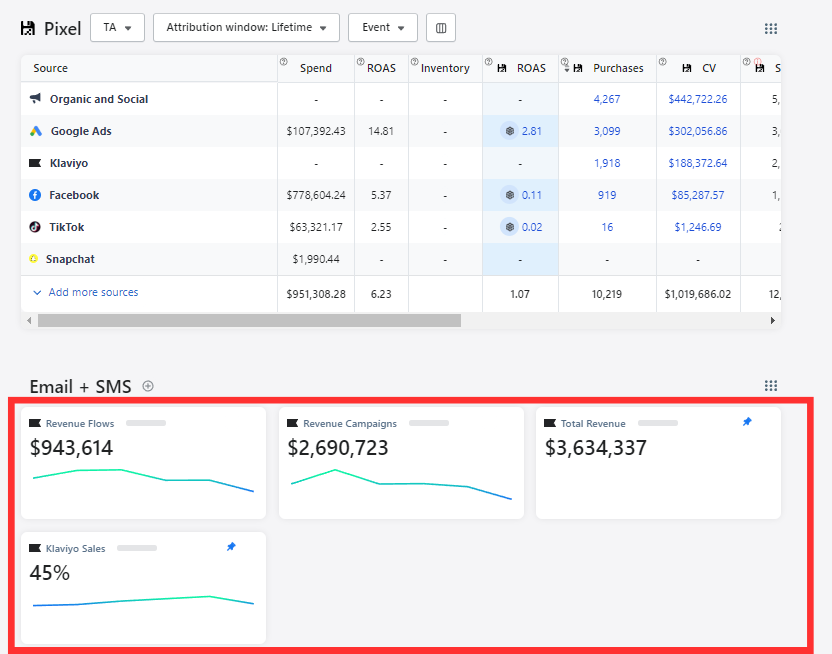832x654 pixels.
Task: Expand Add more sources
Action: pyautogui.click(x=86, y=292)
